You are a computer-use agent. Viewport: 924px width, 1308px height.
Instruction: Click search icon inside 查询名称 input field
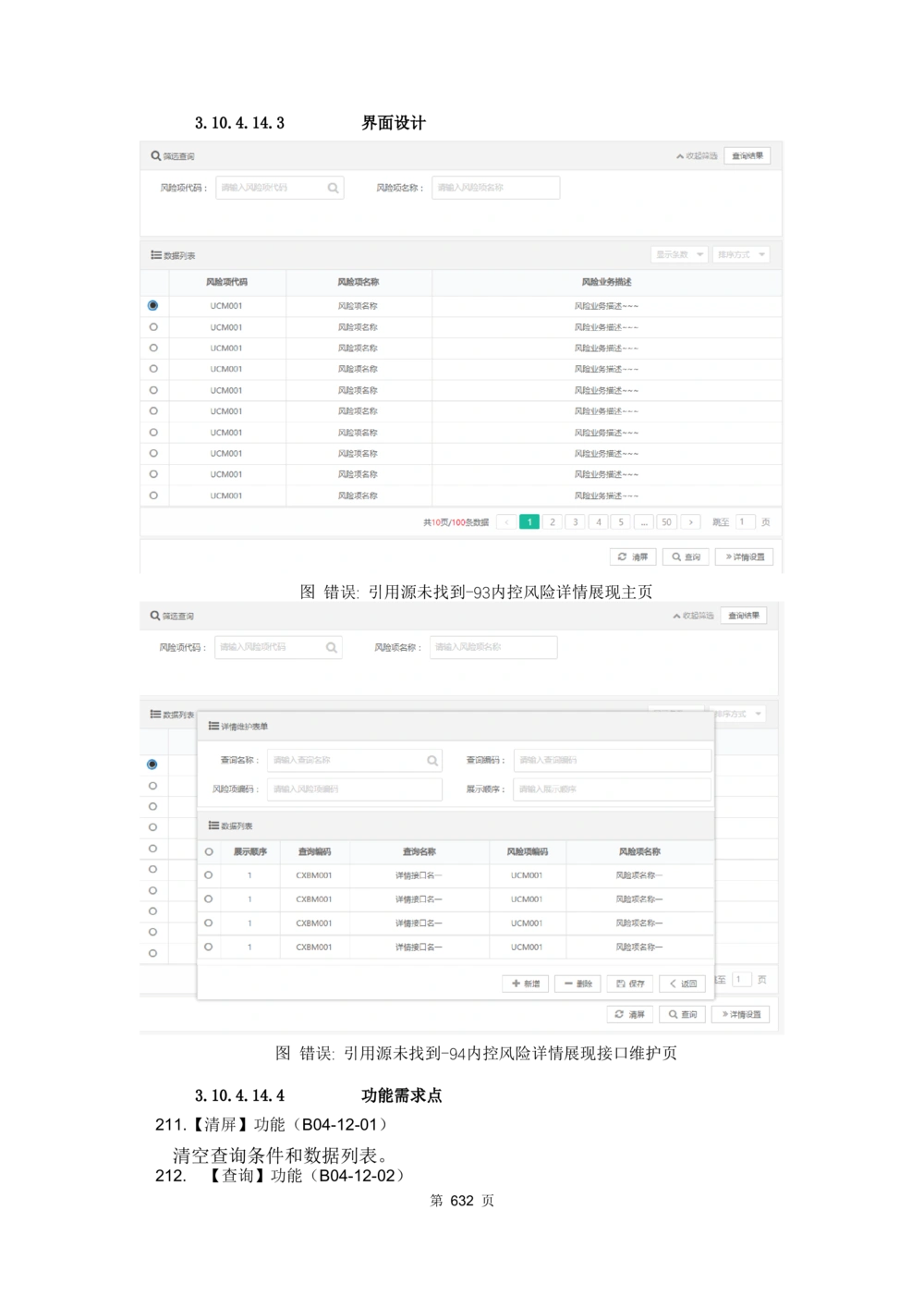[432, 761]
